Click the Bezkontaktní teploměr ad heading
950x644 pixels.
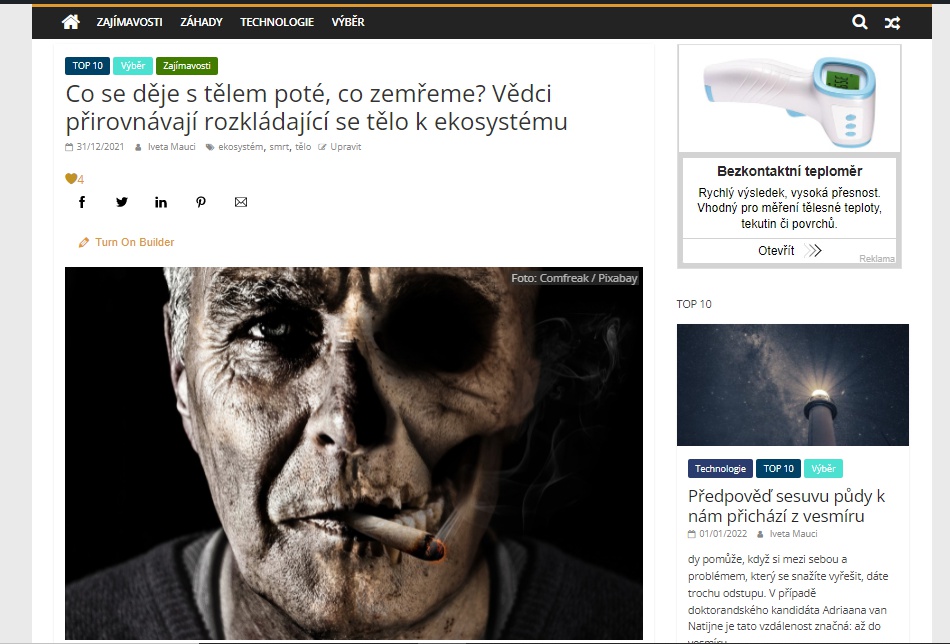tap(789, 171)
